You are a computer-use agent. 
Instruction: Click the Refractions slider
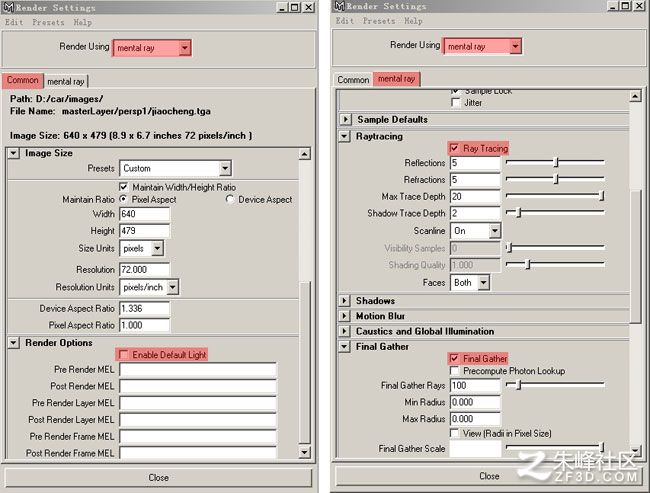coord(555,180)
